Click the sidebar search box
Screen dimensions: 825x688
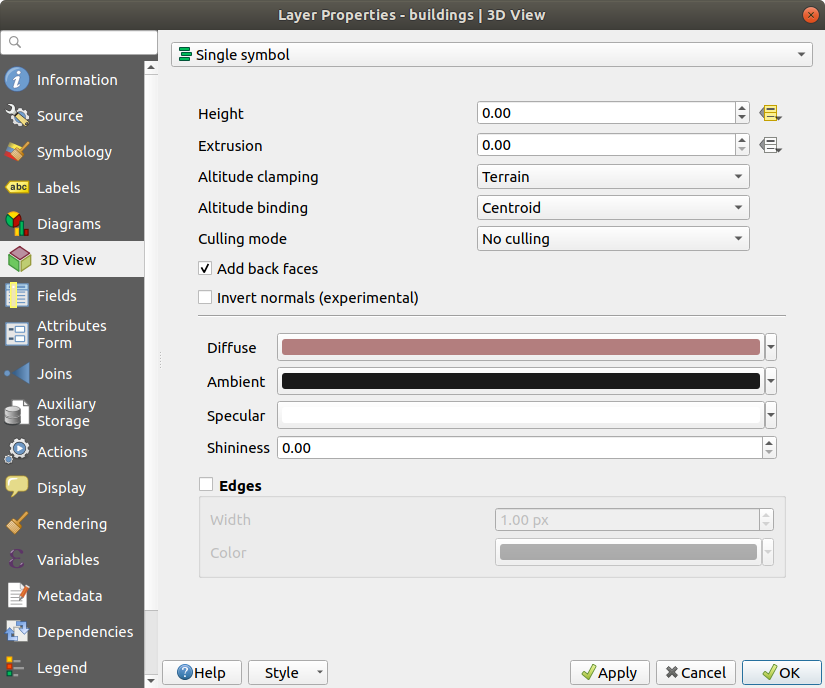point(79,42)
